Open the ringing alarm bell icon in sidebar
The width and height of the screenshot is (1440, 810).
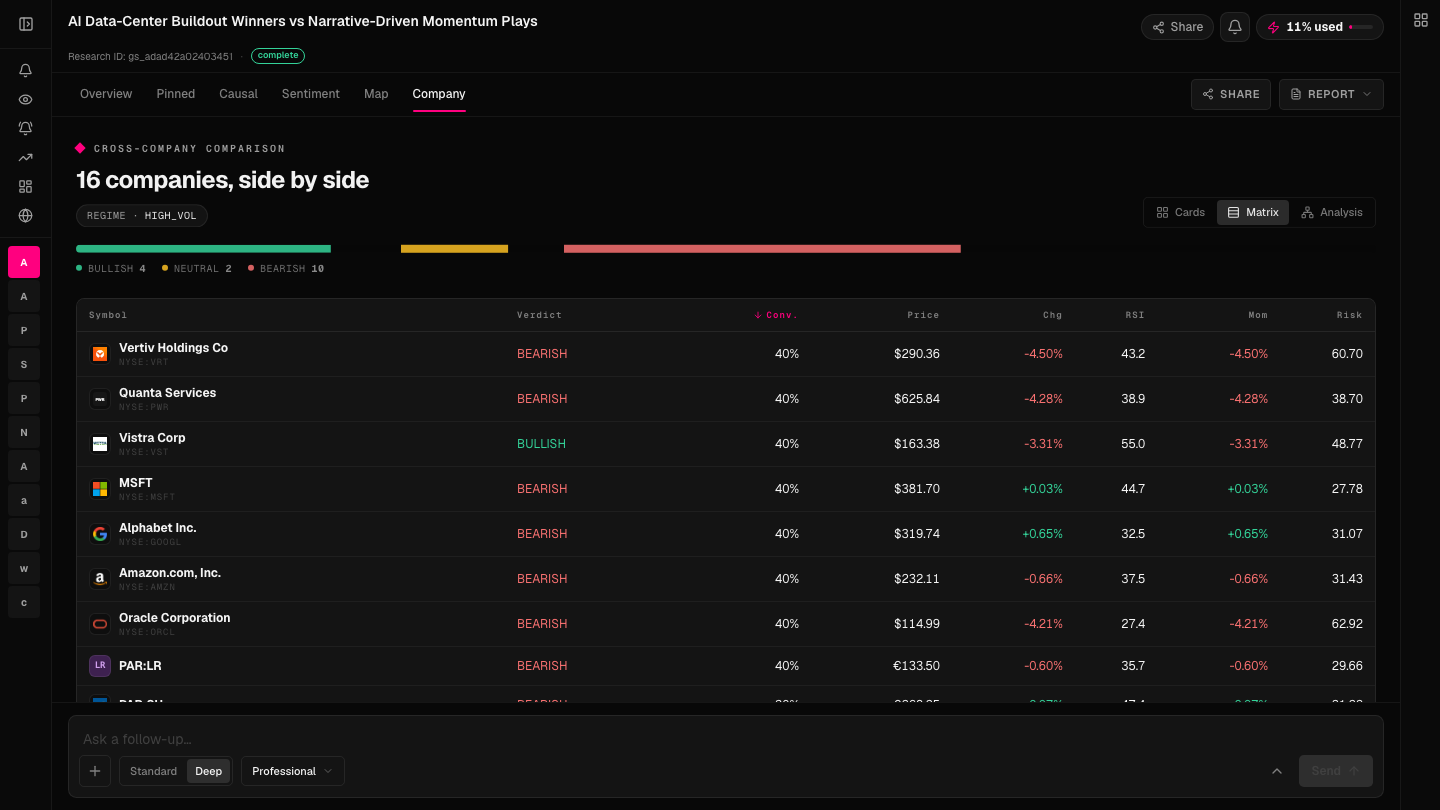pyautogui.click(x=26, y=128)
